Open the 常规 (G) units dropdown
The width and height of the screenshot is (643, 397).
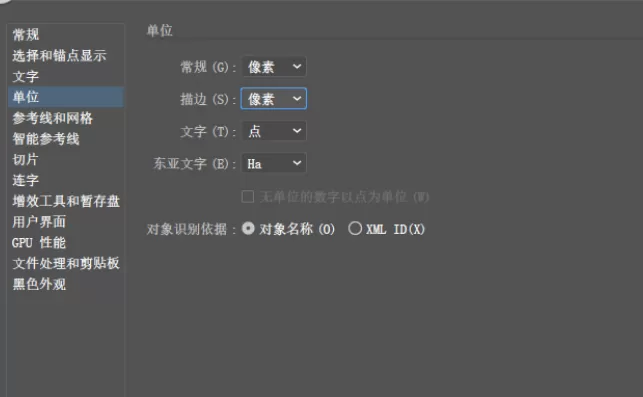click(274, 67)
